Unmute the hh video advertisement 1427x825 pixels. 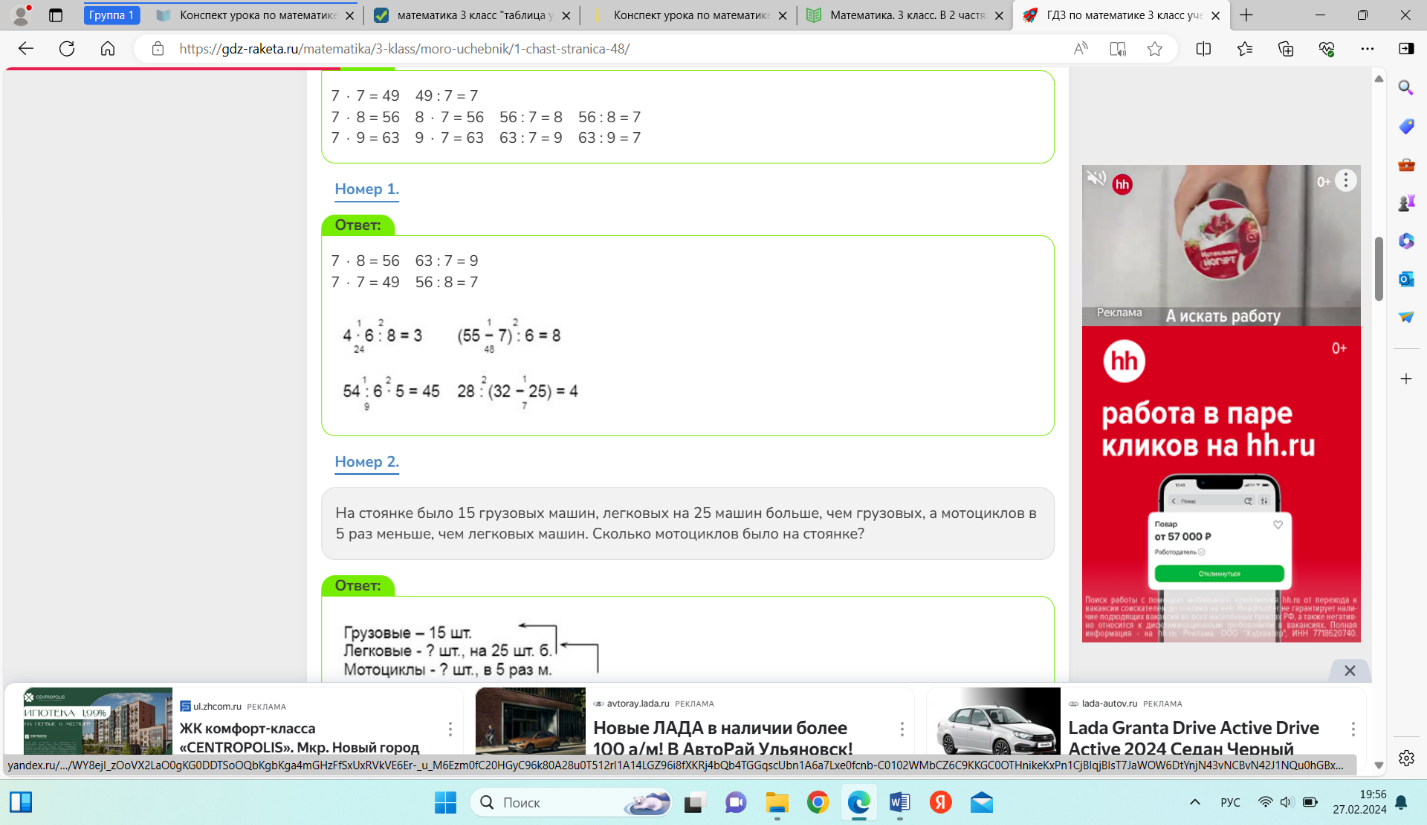click(1096, 179)
